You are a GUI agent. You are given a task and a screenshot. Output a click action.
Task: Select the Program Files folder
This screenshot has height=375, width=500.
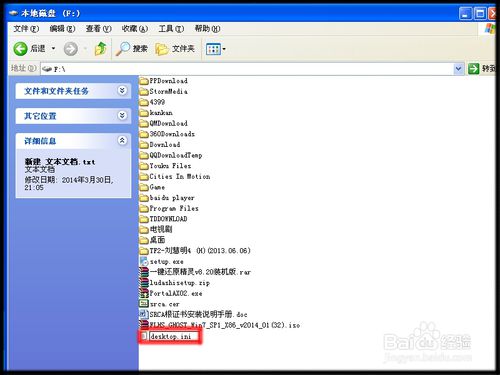[x=169, y=208]
